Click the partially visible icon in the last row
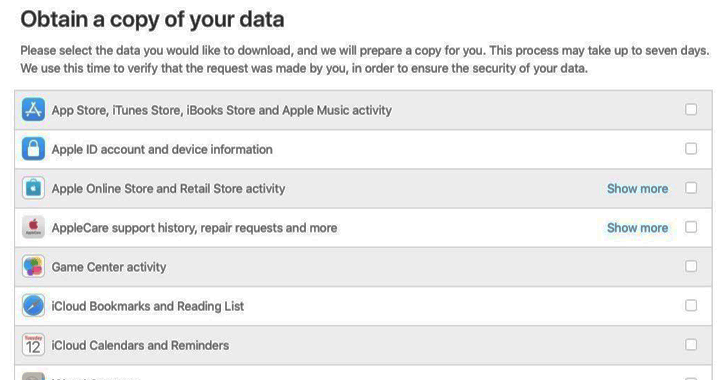Image resolution: width=728 pixels, height=380 pixels. point(33,376)
